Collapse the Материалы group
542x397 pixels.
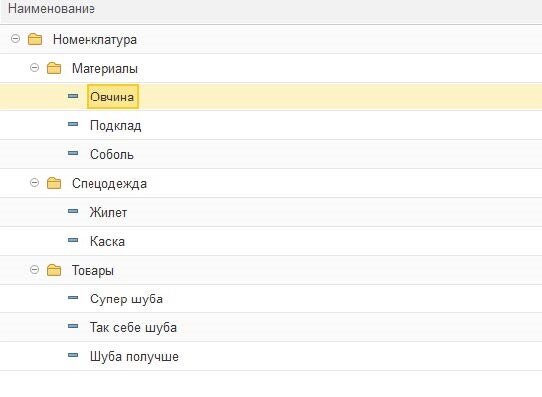(34, 67)
